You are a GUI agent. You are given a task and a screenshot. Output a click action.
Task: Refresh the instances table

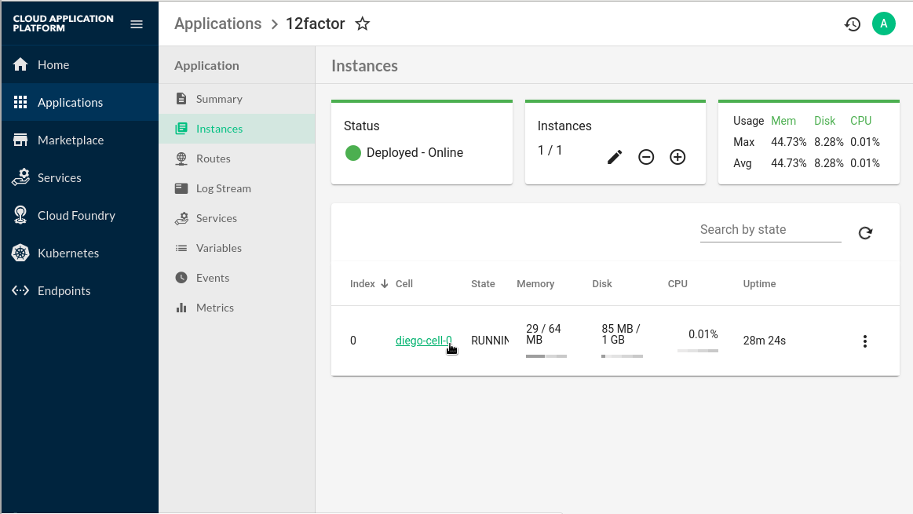865,233
